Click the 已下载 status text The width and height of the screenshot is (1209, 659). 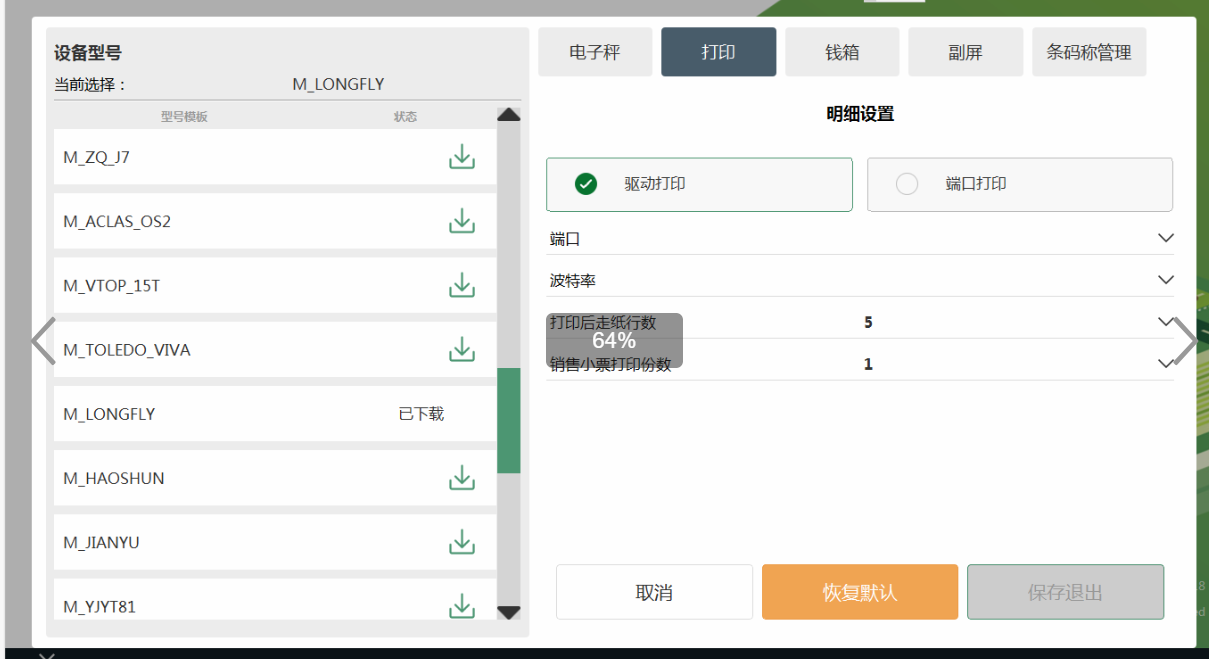point(421,414)
